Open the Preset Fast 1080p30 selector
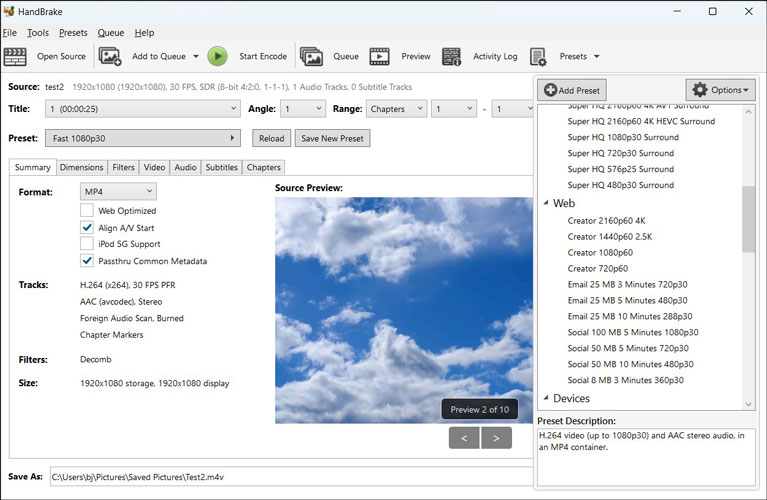This screenshot has width=767, height=500. 143,138
